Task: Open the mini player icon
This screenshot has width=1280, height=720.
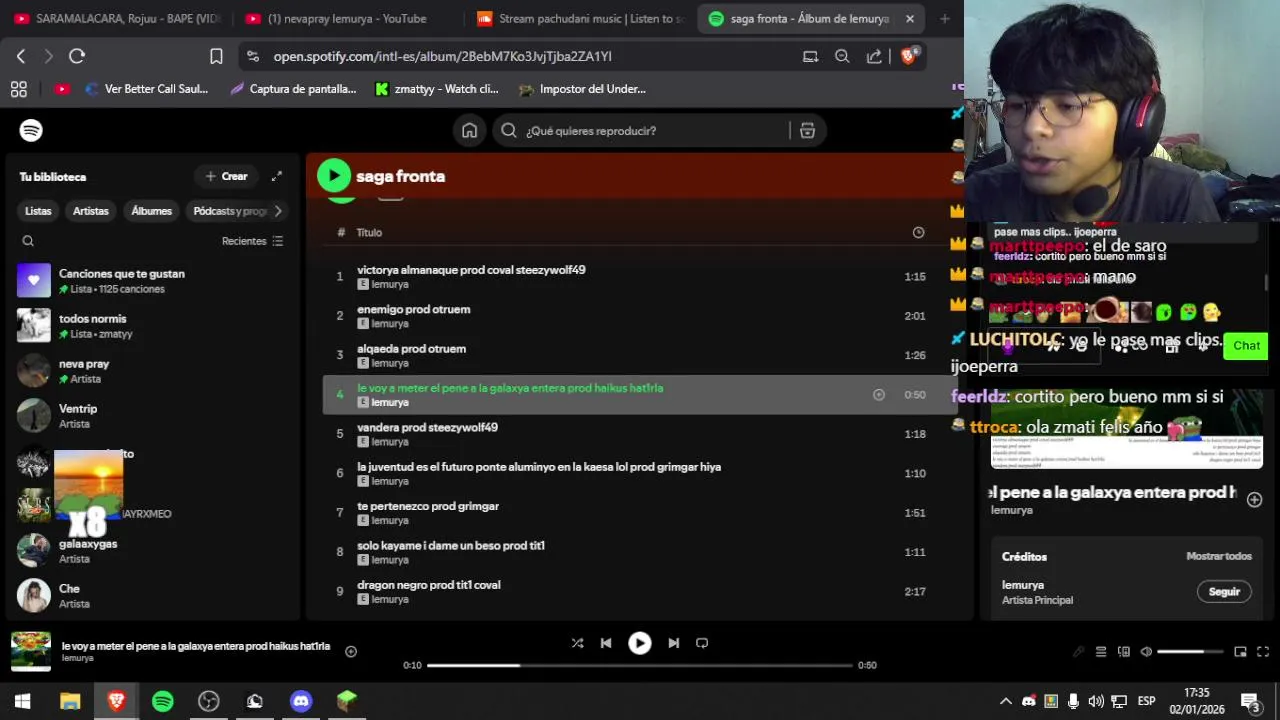Action: coord(1240,652)
